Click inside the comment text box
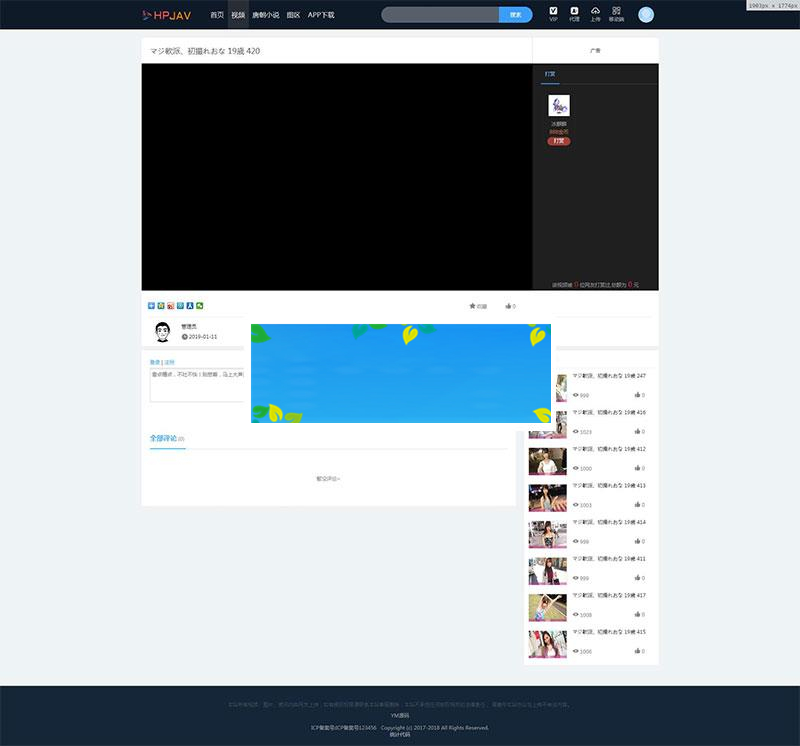Screen dimensions: 800x746 click(197, 385)
